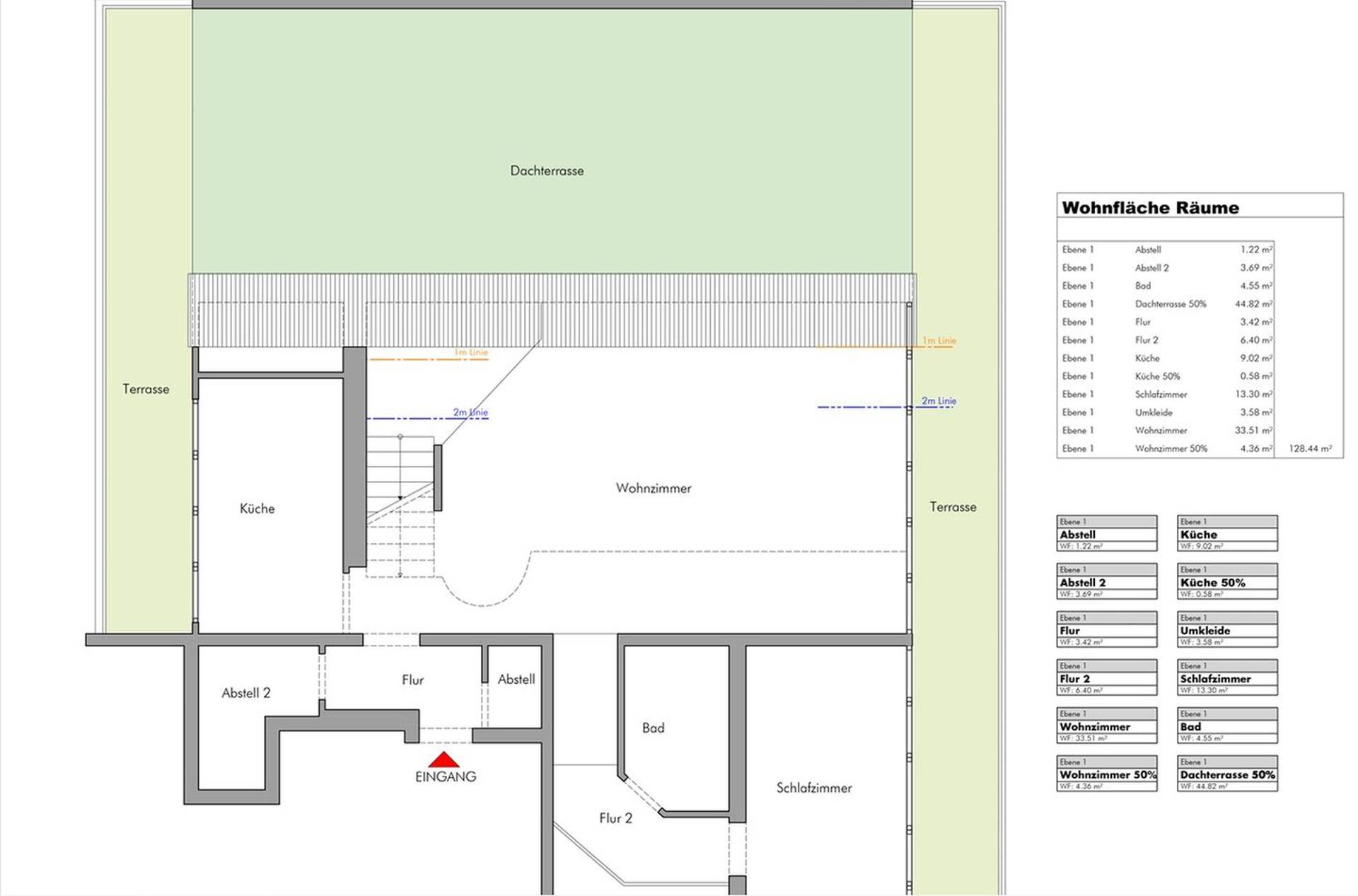Screen dimensions: 1358x896
Task: Select the 33.51 m² Wohnzimmer value in the table
Action: 1254,431
